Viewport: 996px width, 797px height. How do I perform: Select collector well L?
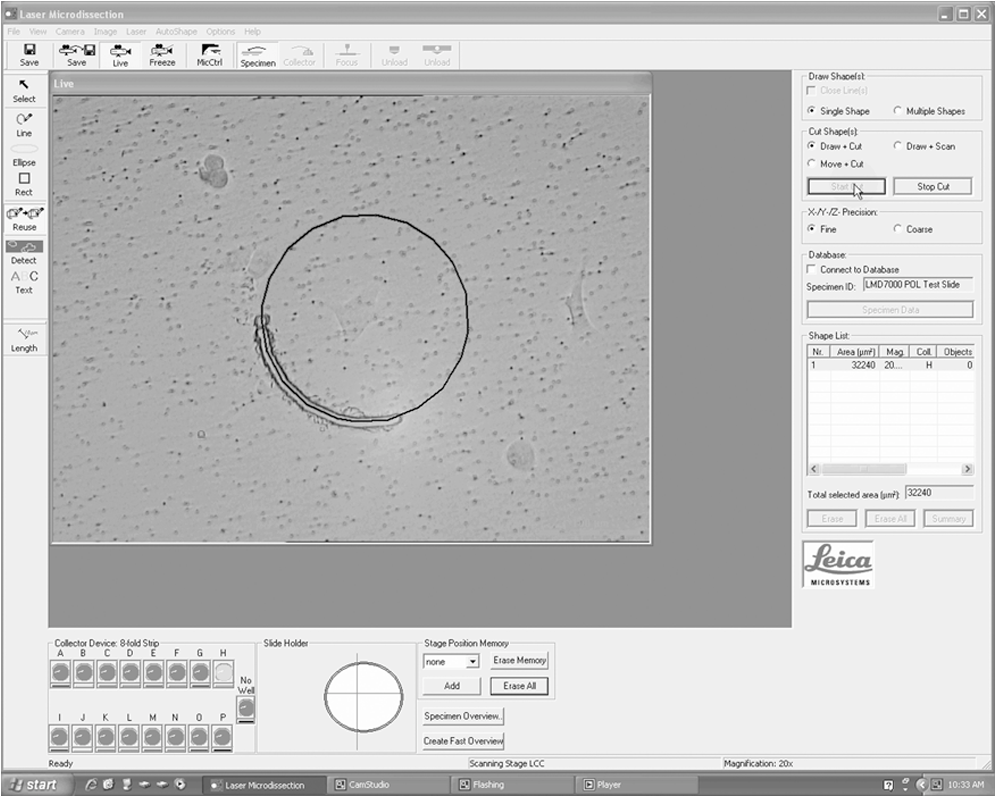(129, 738)
